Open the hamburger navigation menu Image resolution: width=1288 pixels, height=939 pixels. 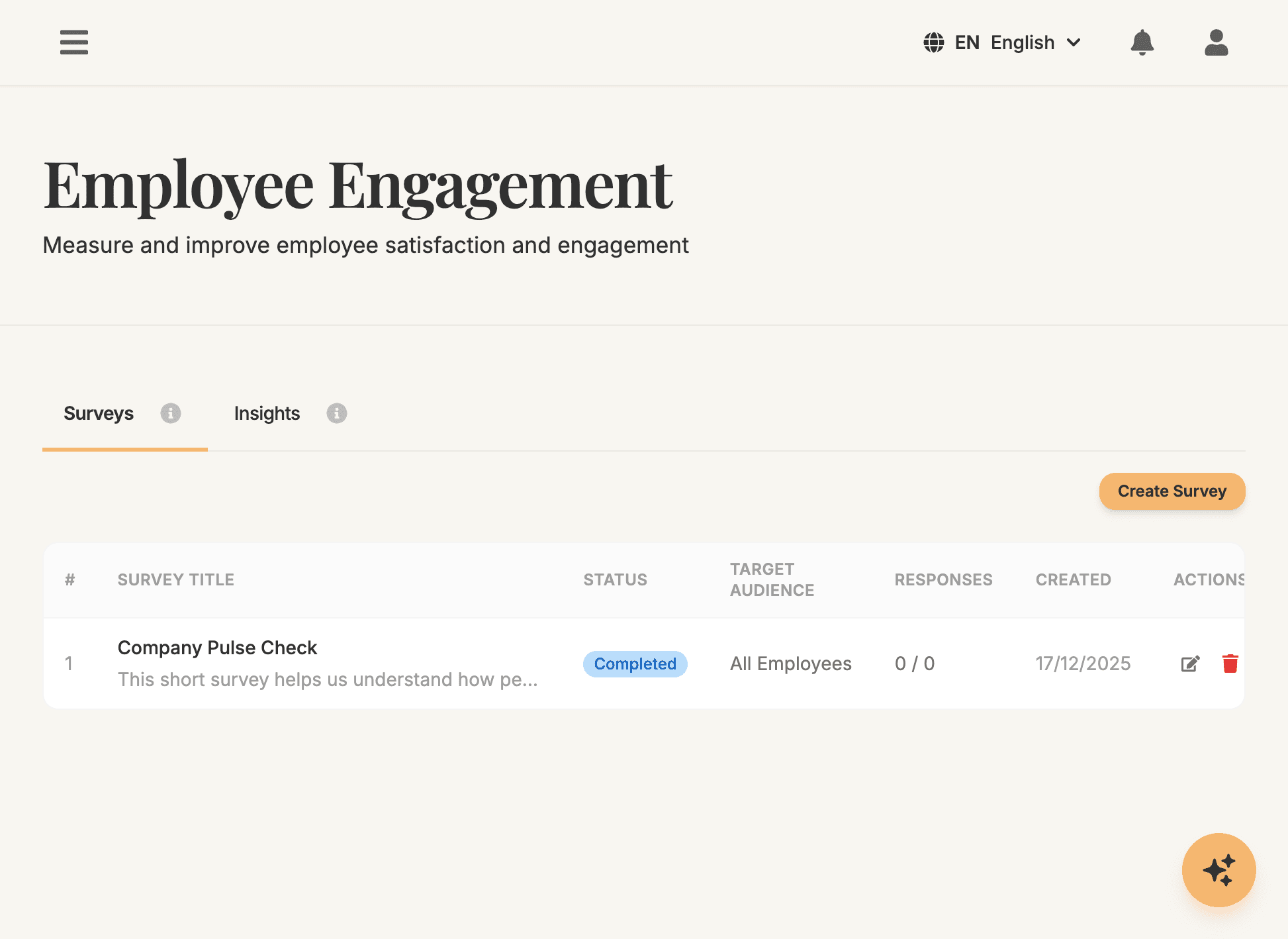click(73, 42)
